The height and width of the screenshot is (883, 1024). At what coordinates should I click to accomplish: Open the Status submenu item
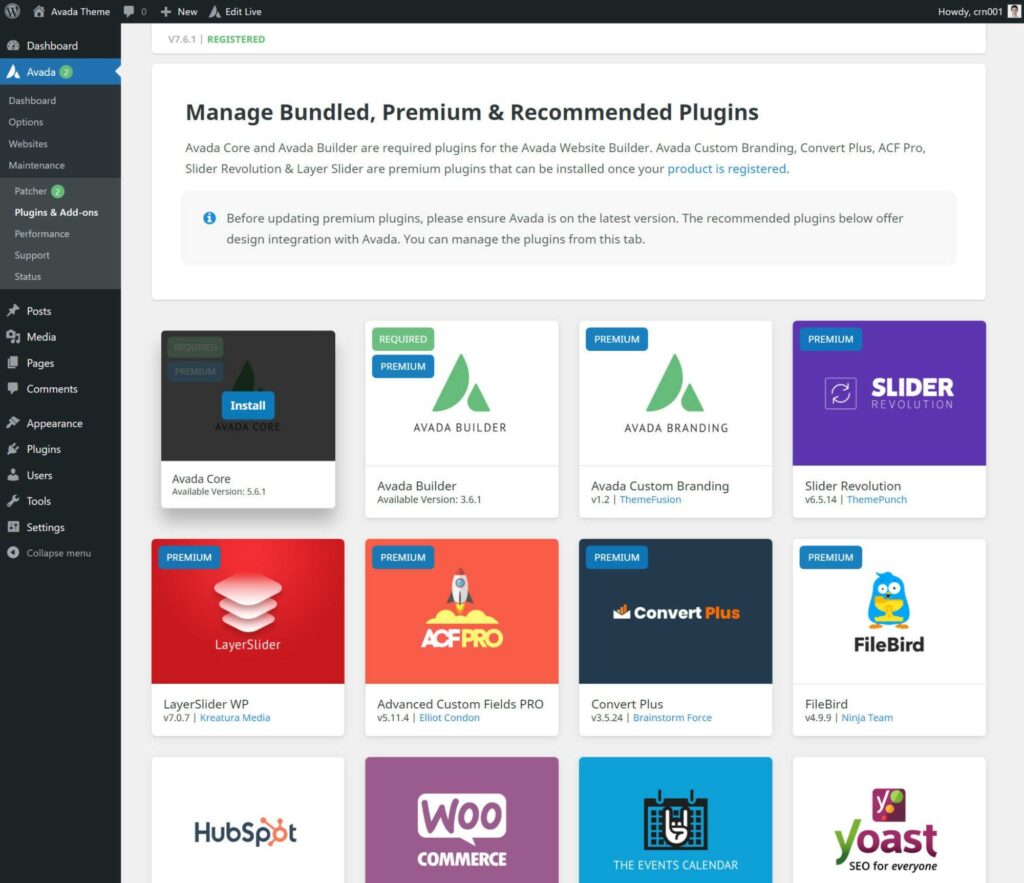click(27, 277)
